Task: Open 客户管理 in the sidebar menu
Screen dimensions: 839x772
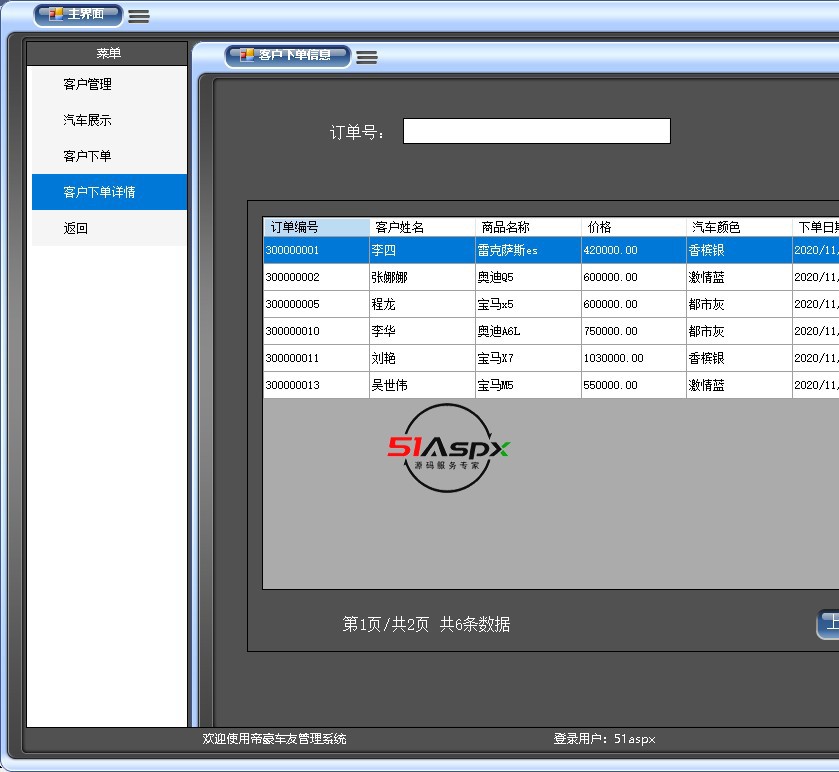Action: [x=87, y=84]
